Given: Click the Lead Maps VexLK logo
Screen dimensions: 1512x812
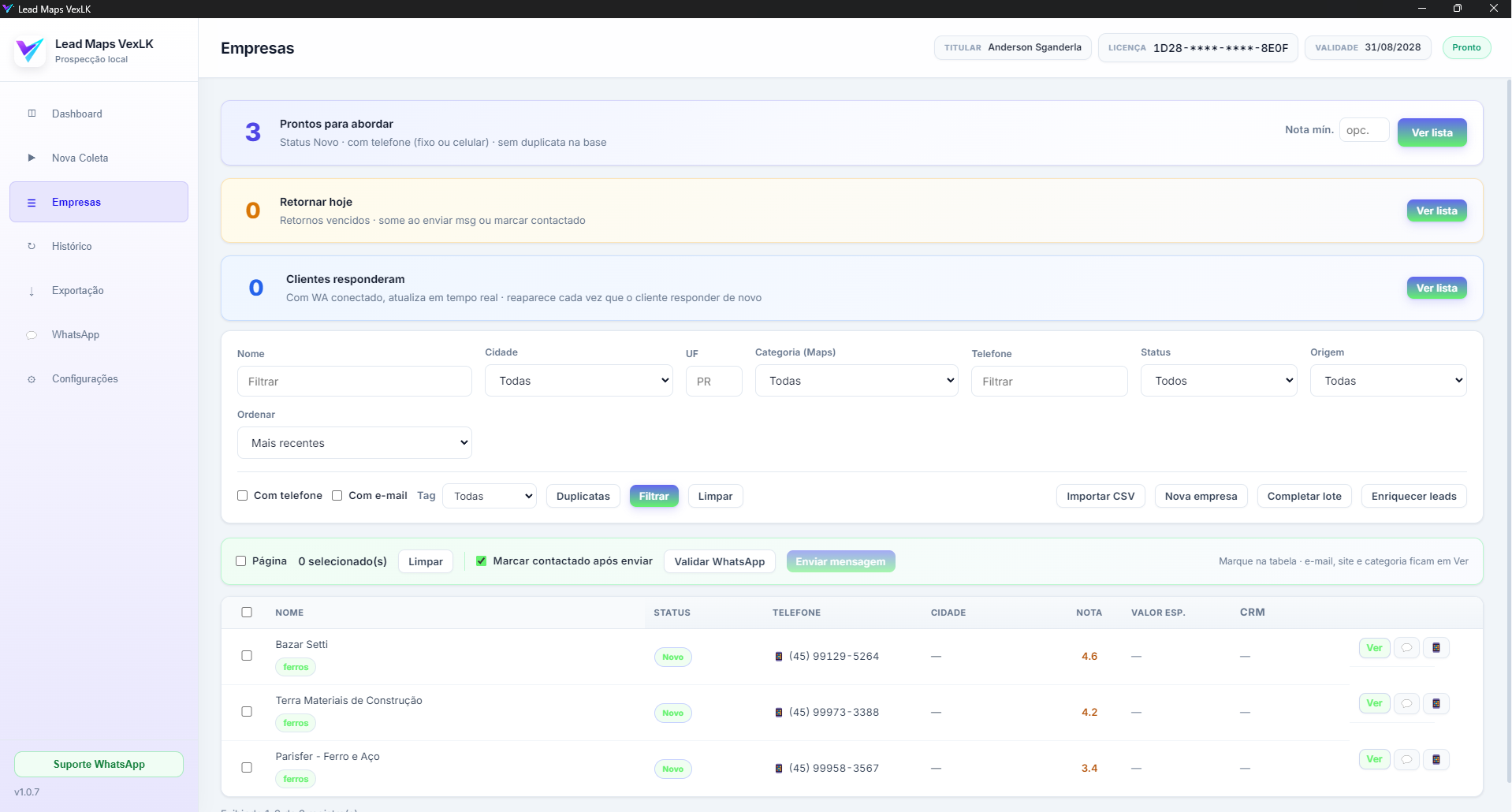Looking at the screenshot, I should 30,51.
